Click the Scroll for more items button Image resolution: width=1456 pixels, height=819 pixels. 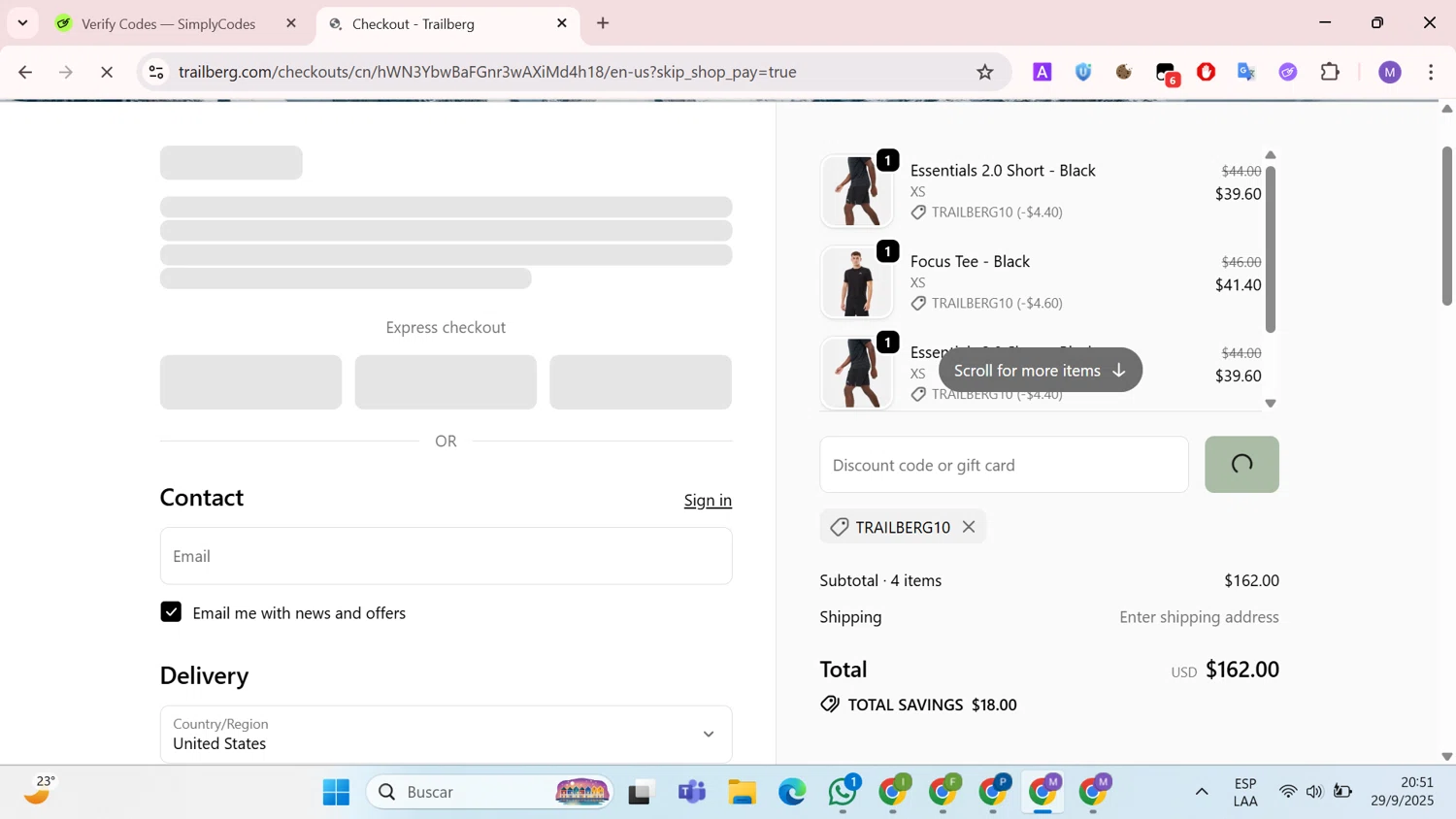pyautogui.click(x=1041, y=370)
